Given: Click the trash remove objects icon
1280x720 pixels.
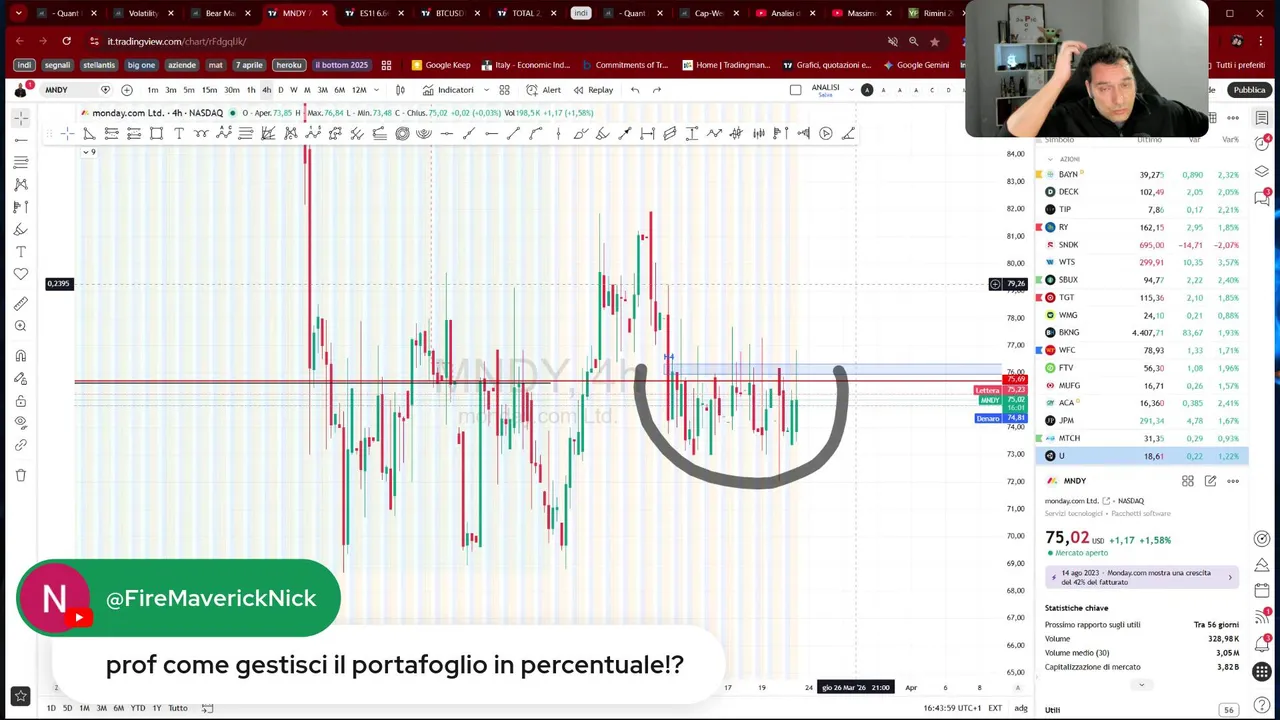Looking at the screenshot, I should [x=21, y=475].
